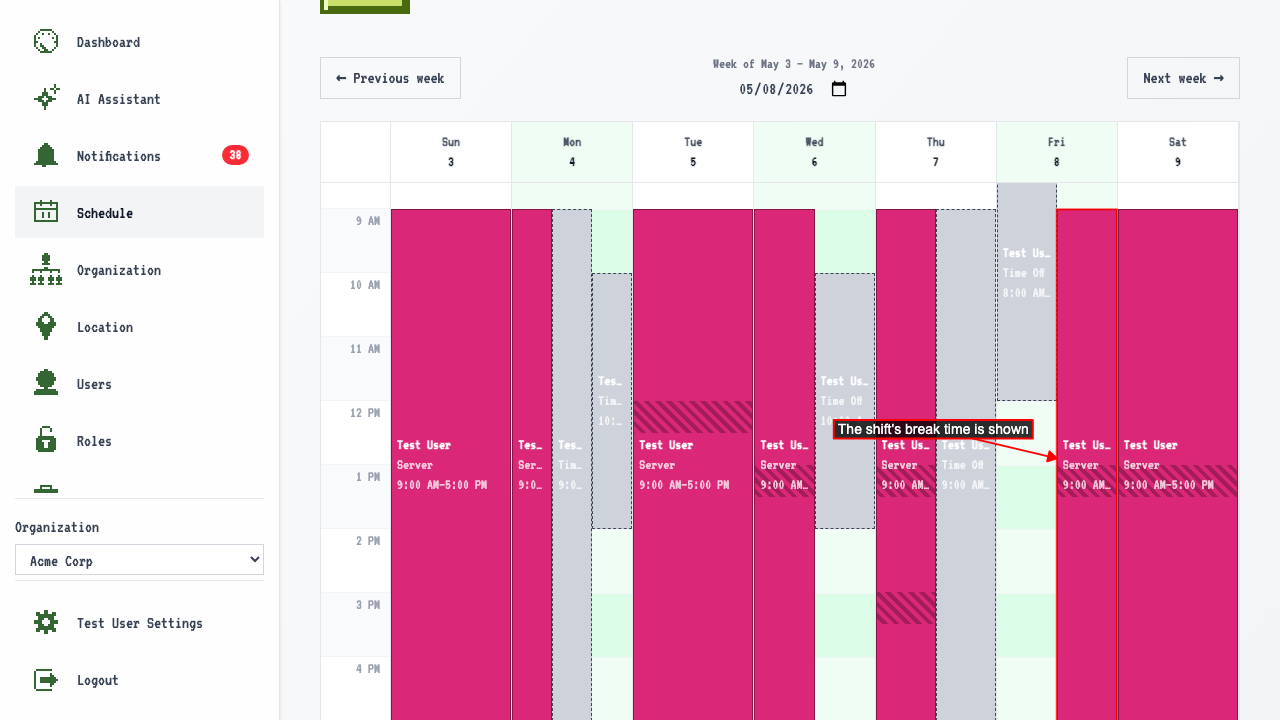The width and height of the screenshot is (1280, 720).
Task: Click the Roles padlock icon
Action: coord(46,441)
